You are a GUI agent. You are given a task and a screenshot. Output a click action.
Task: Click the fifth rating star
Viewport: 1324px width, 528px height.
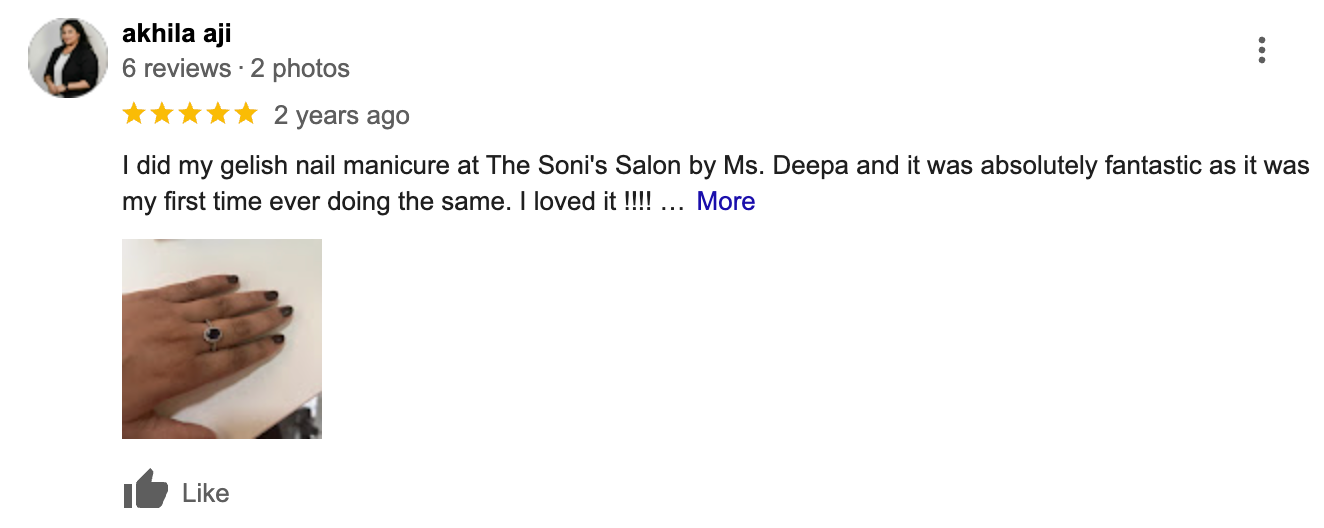(246, 115)
